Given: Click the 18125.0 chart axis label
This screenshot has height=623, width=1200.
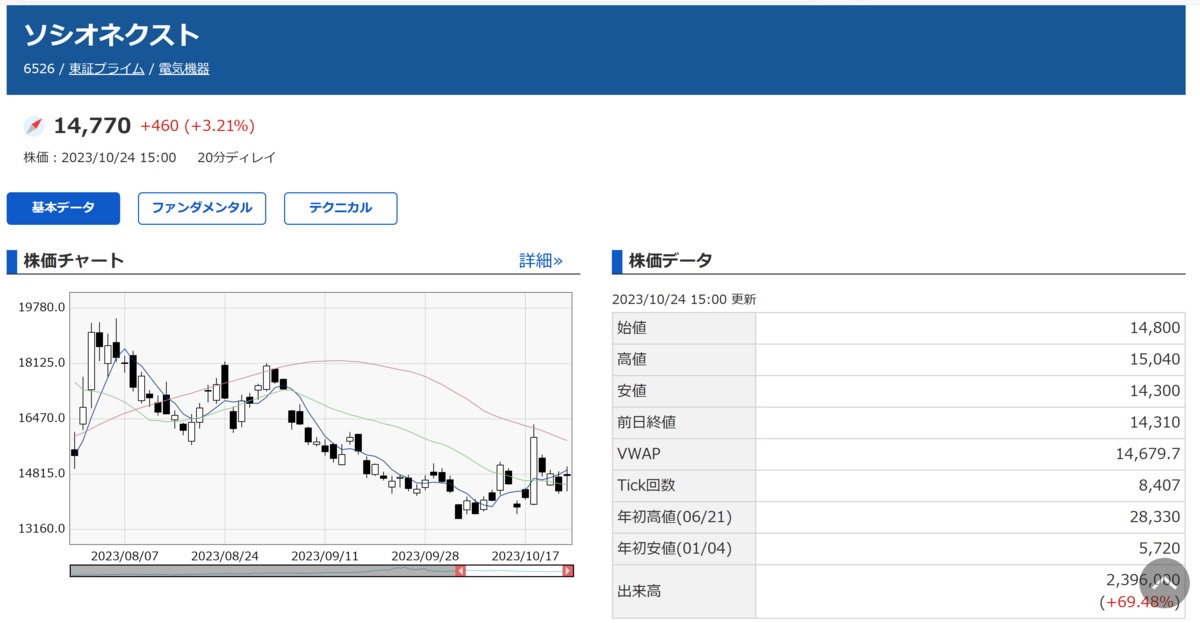Looking at the screenshot, I should pos(42,362).
